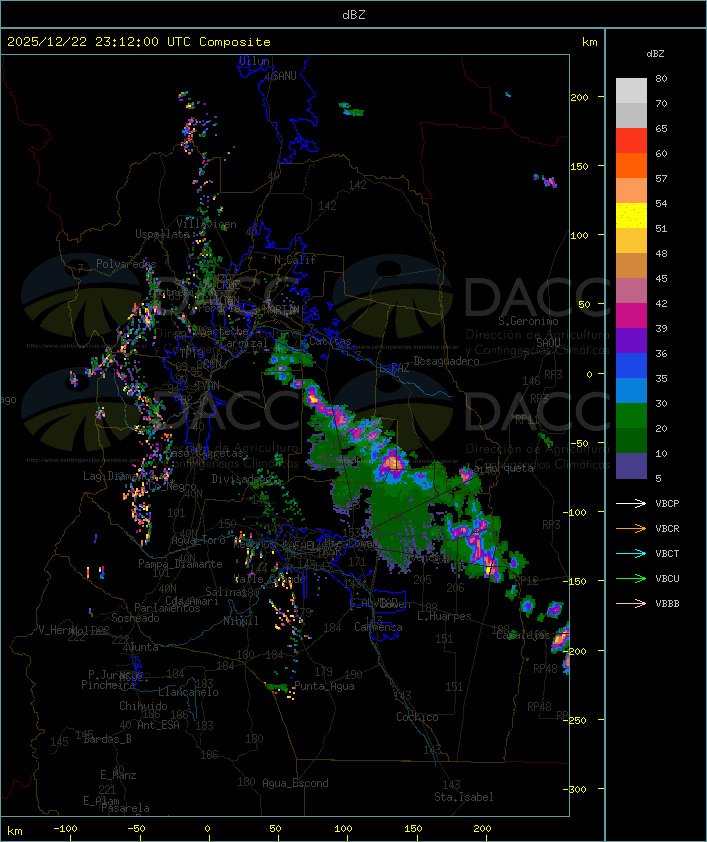Pick the gold 48-51 dBZ swatch
This screenshot has width=707, height=842.
(x=631, y=241)
